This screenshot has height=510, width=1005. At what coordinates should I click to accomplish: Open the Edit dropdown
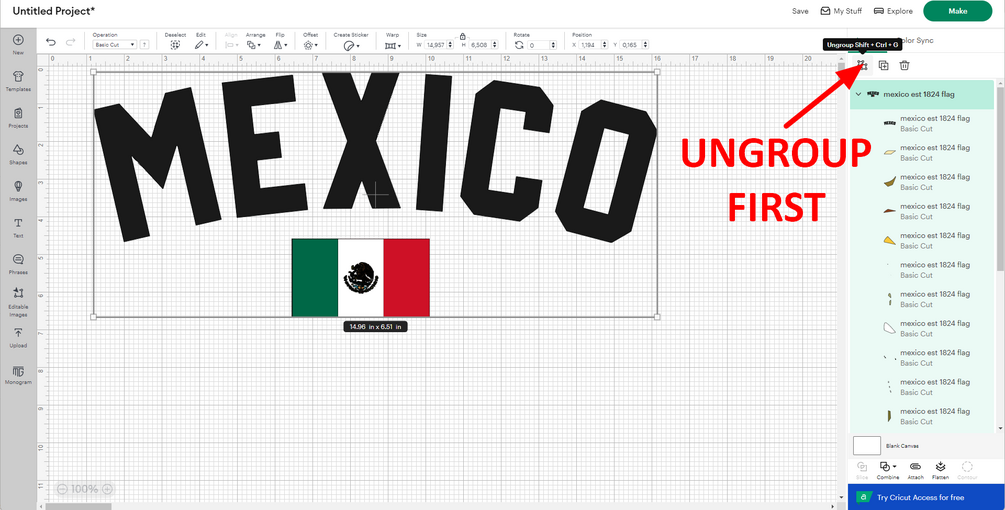click(202, 45)
